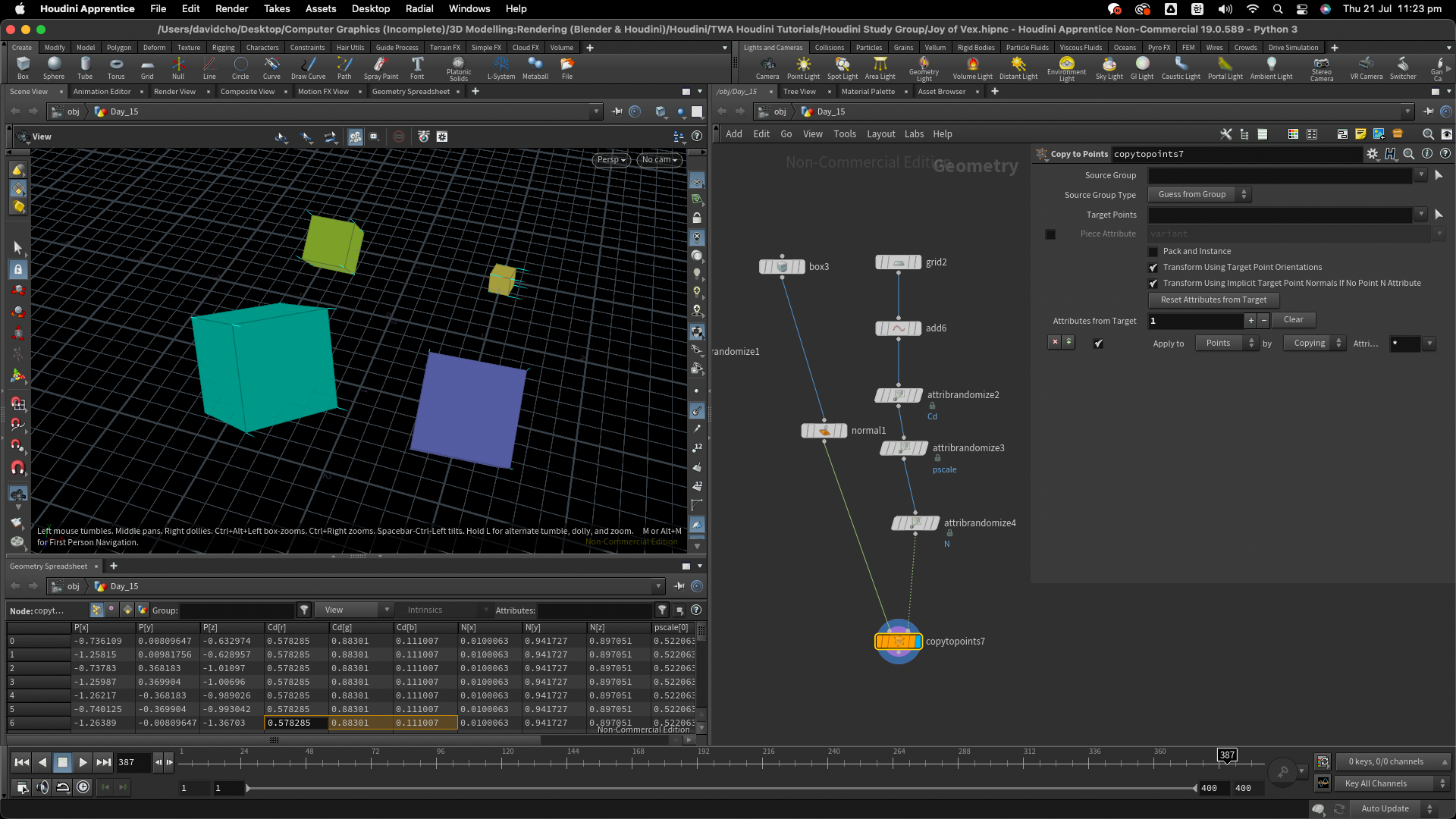Click the Target Points input field

1280,215
